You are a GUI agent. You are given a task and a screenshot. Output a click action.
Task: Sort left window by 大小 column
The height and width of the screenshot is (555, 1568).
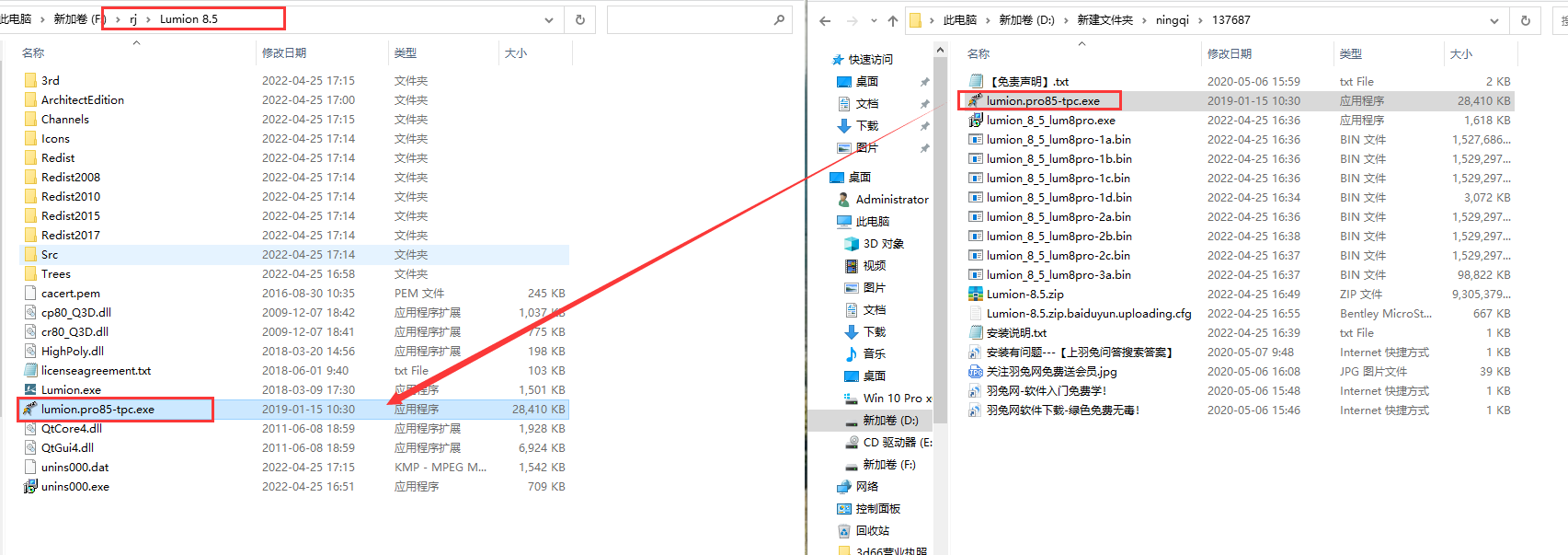point(516,53)
